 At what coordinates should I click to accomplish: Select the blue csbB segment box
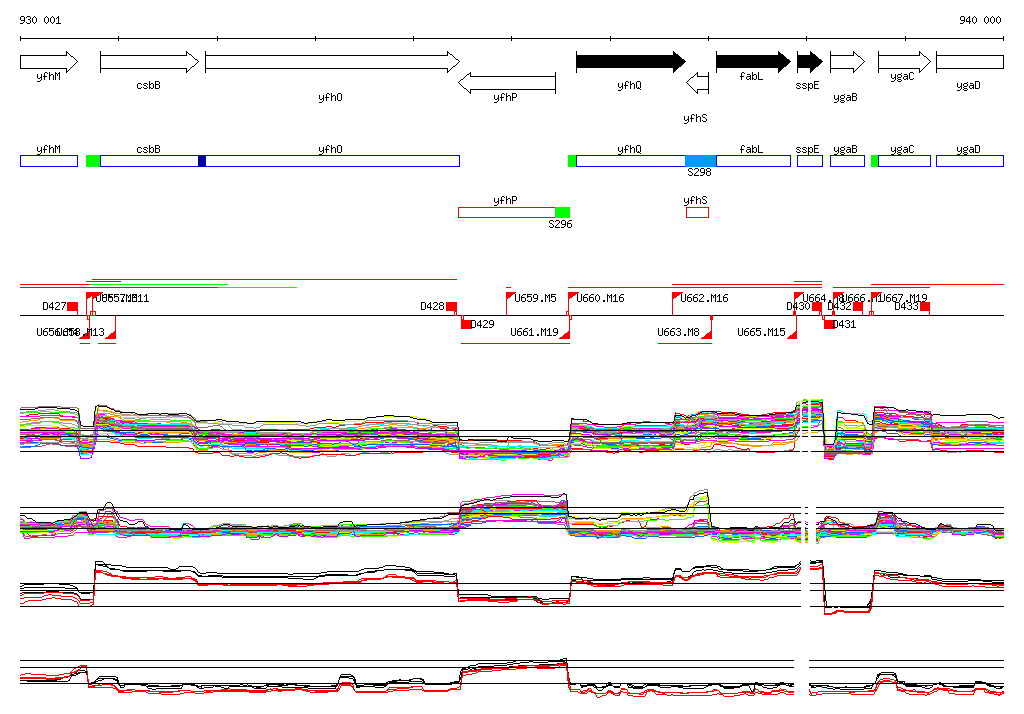click(x=150, y=161)
